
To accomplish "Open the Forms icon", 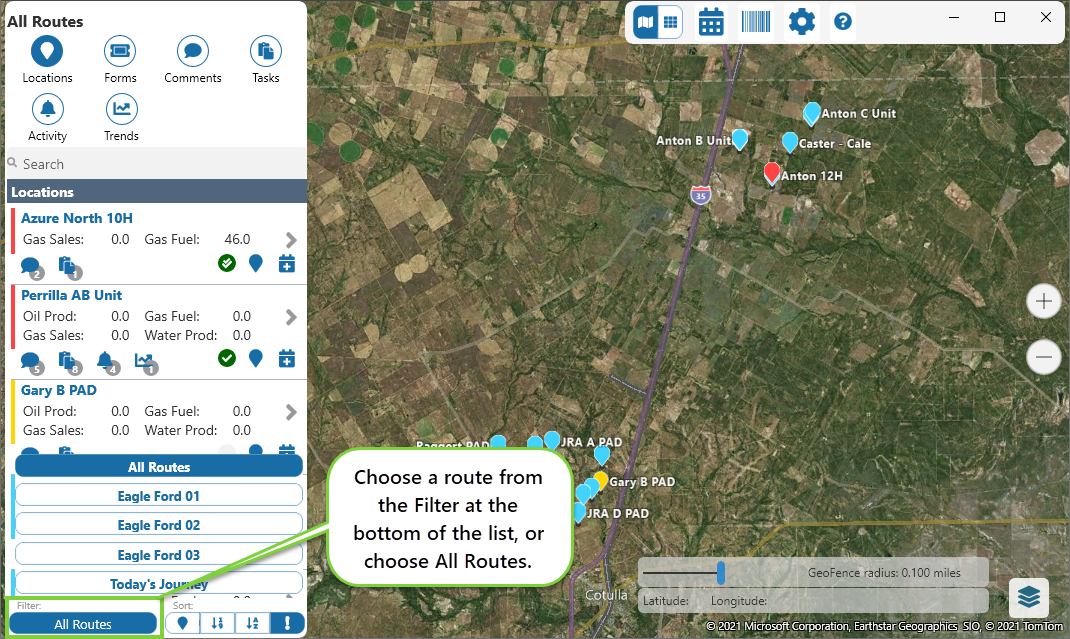I will tap(120, 51).
